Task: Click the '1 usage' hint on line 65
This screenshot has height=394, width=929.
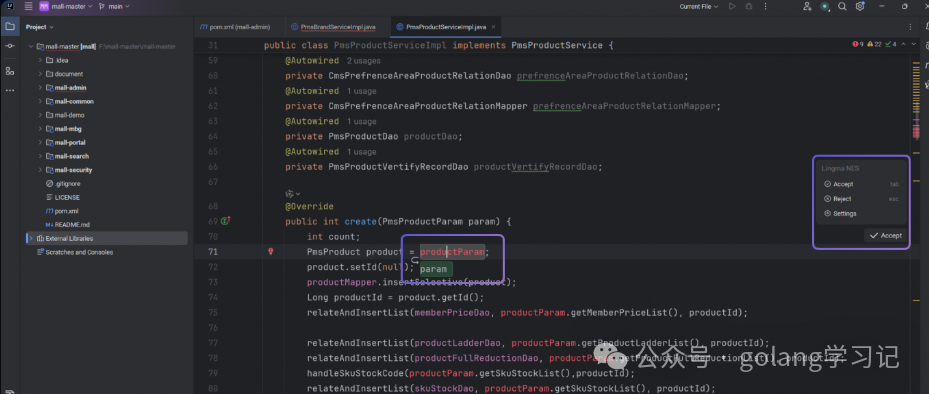Action: pos(361,152)
